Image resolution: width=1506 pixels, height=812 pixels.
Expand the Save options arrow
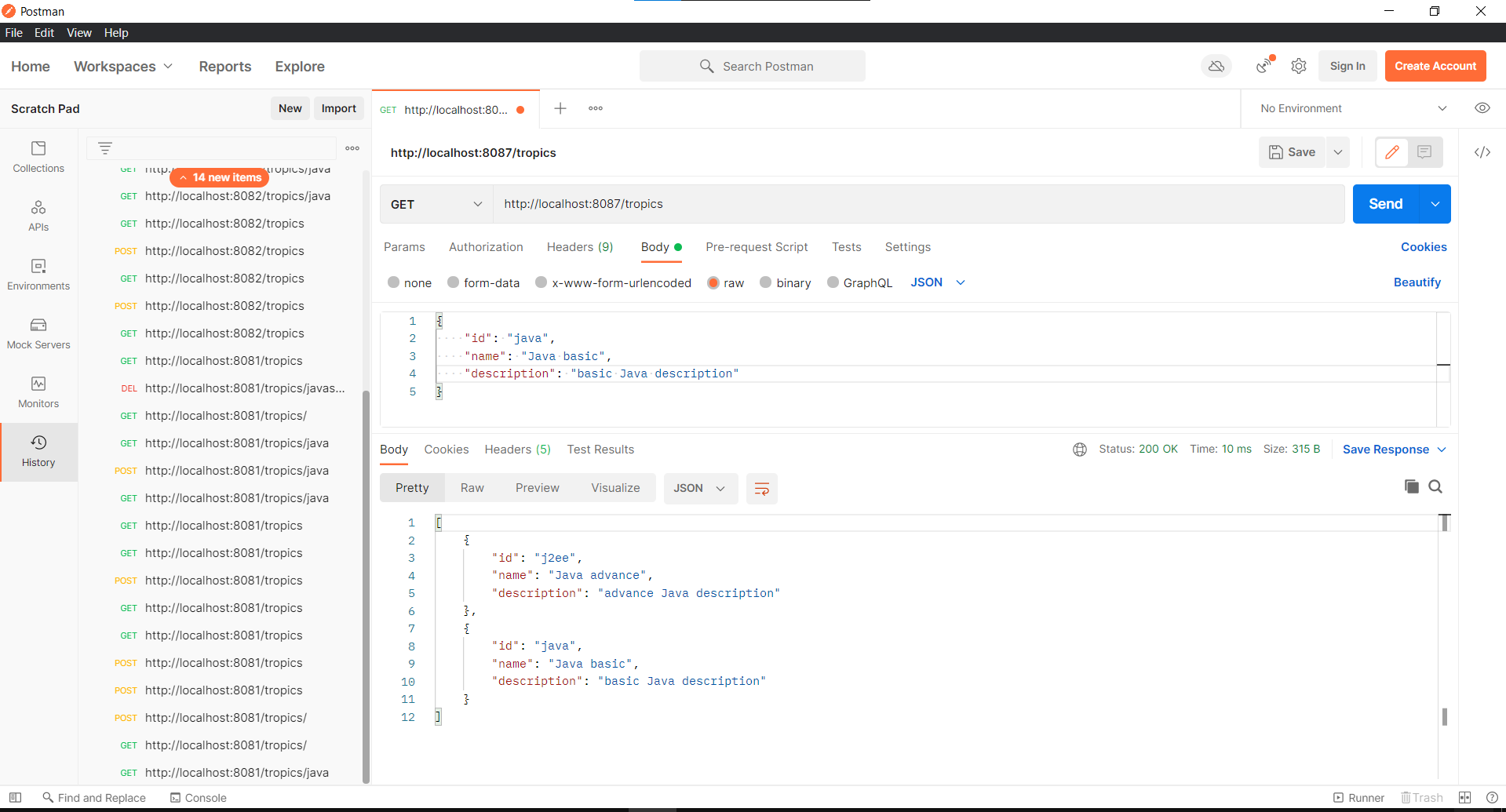pos(1338,152)
